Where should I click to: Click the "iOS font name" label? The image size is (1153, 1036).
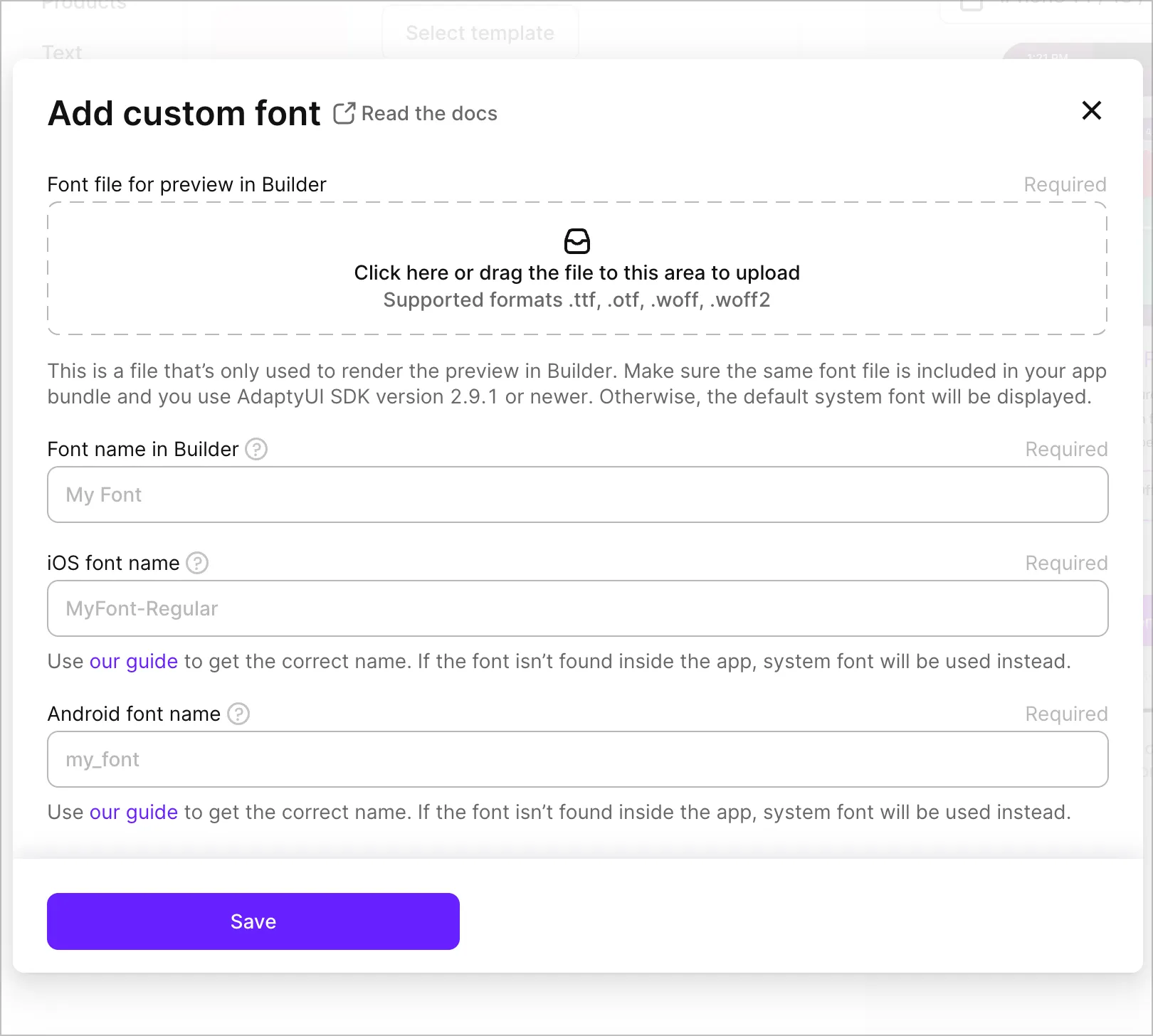[x=113, y=564]
